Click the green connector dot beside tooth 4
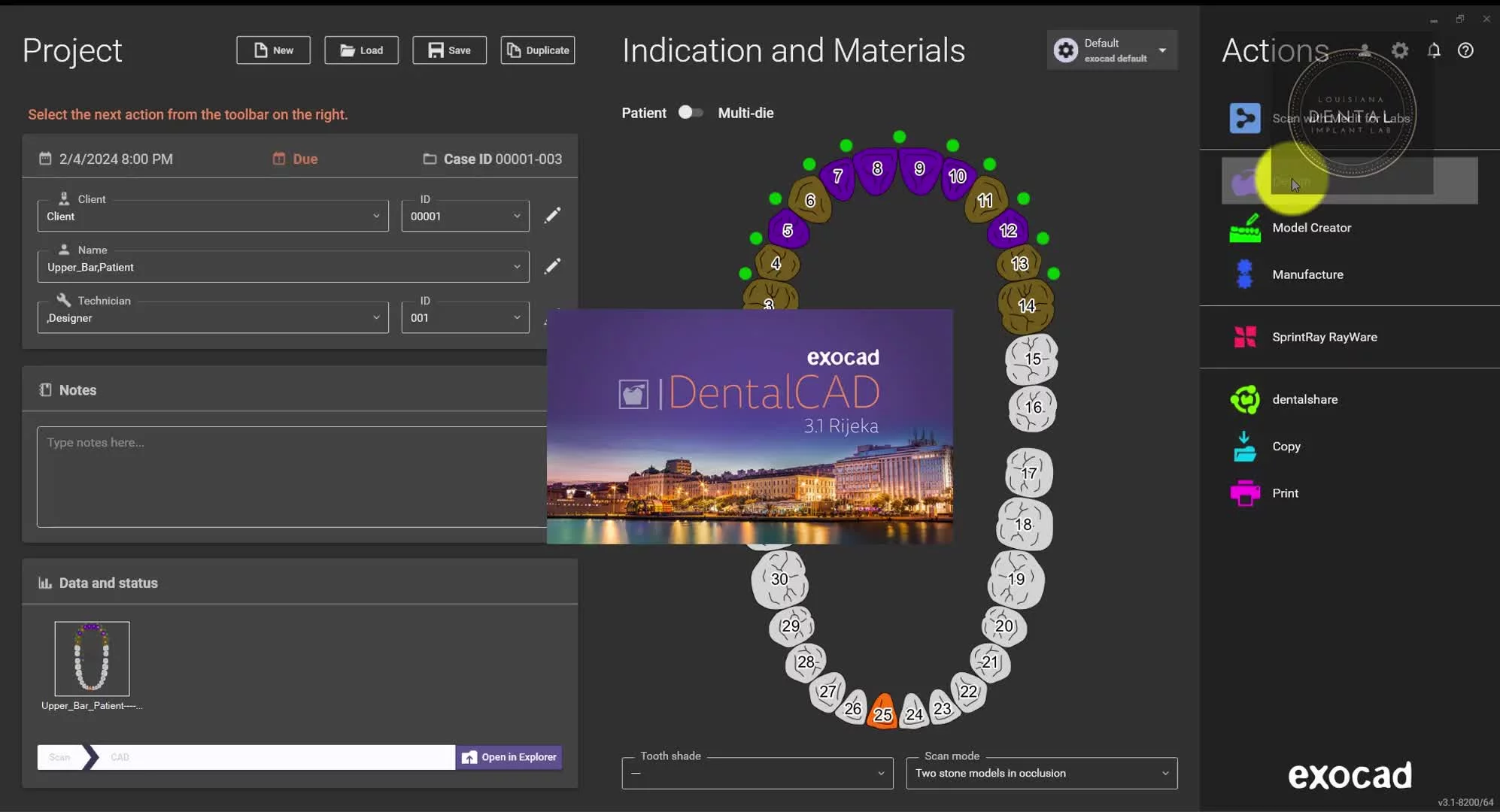1500x812 pixels. coord(745,273)
